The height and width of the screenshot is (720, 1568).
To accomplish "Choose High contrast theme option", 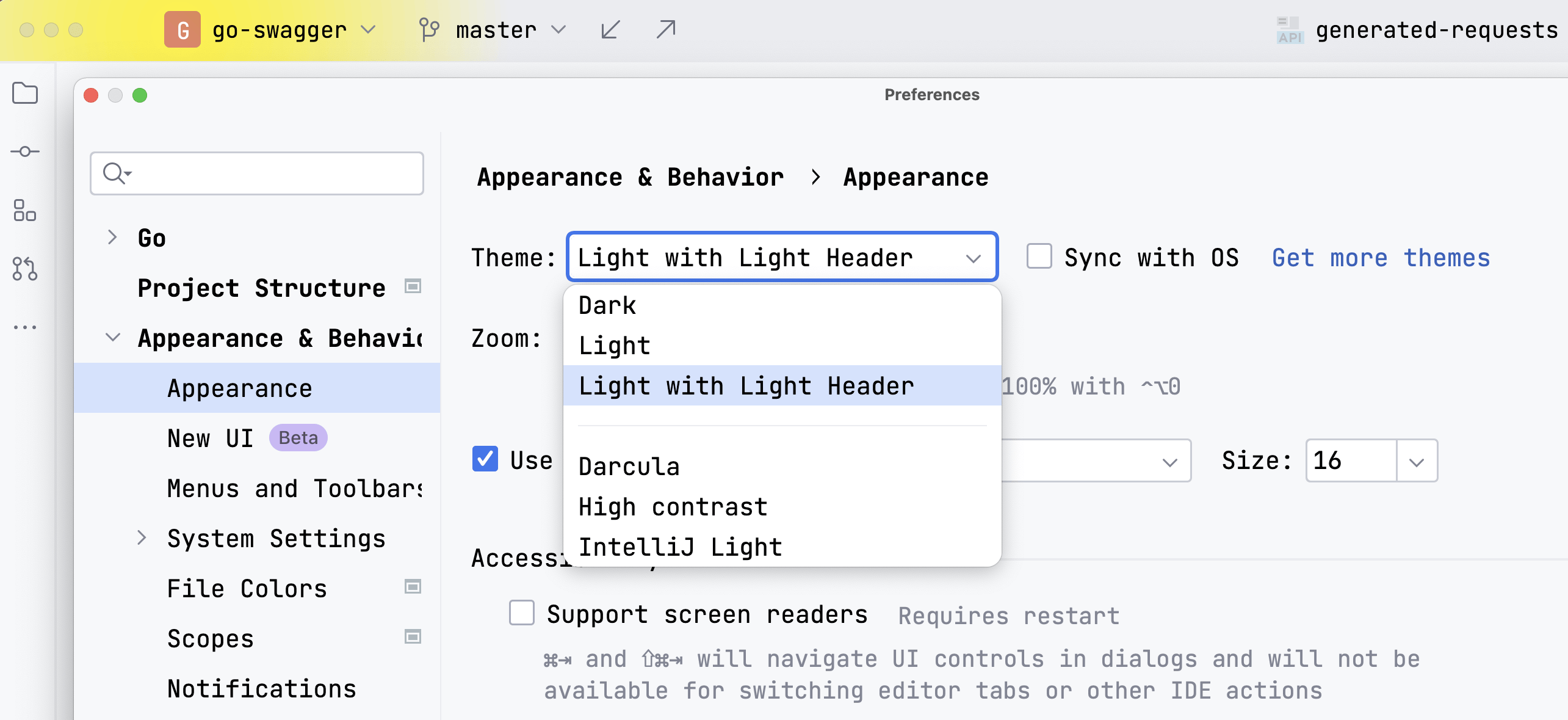I will click(x=673, y=507).
